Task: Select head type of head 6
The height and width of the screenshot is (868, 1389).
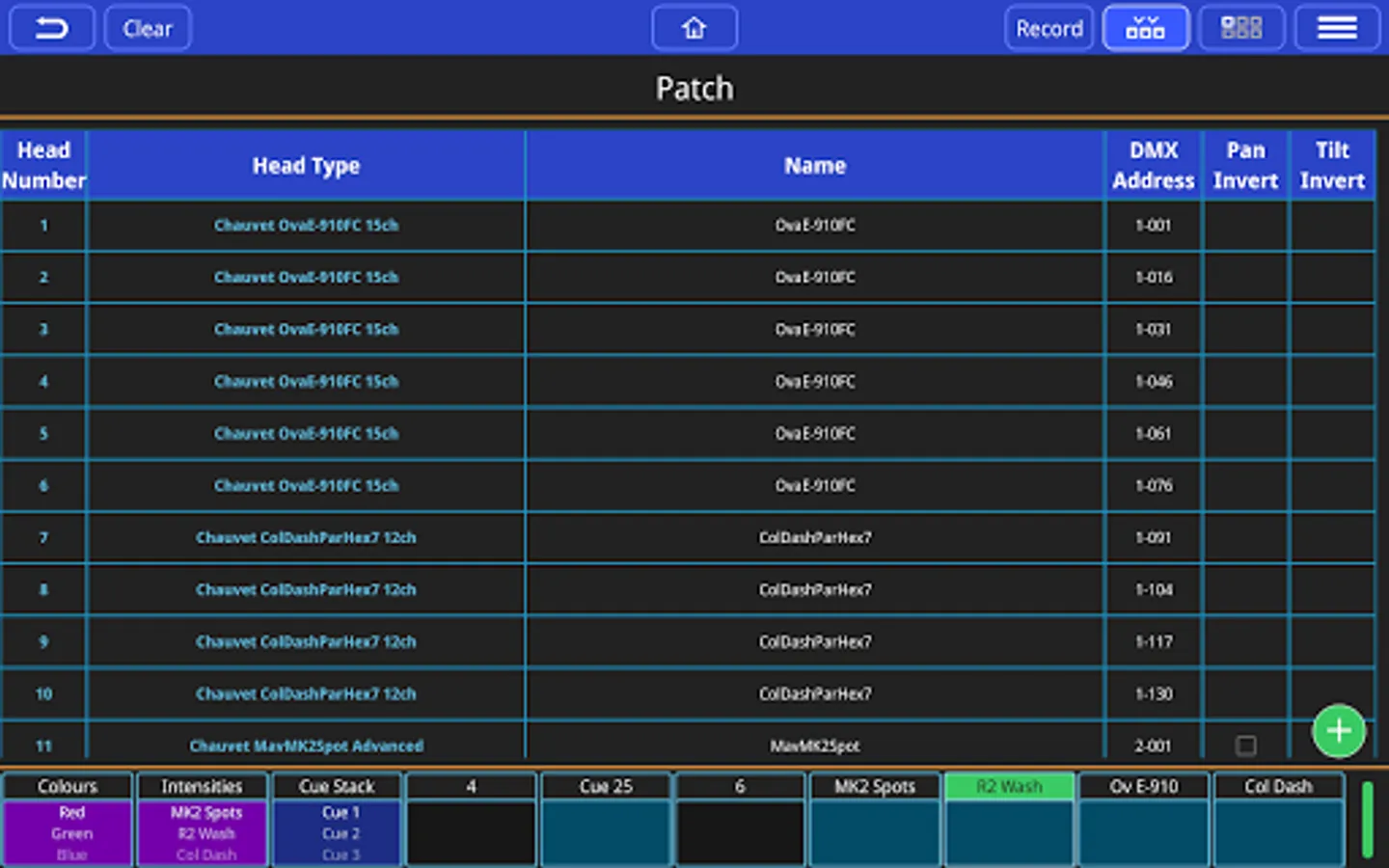Action: coord(306,486)
